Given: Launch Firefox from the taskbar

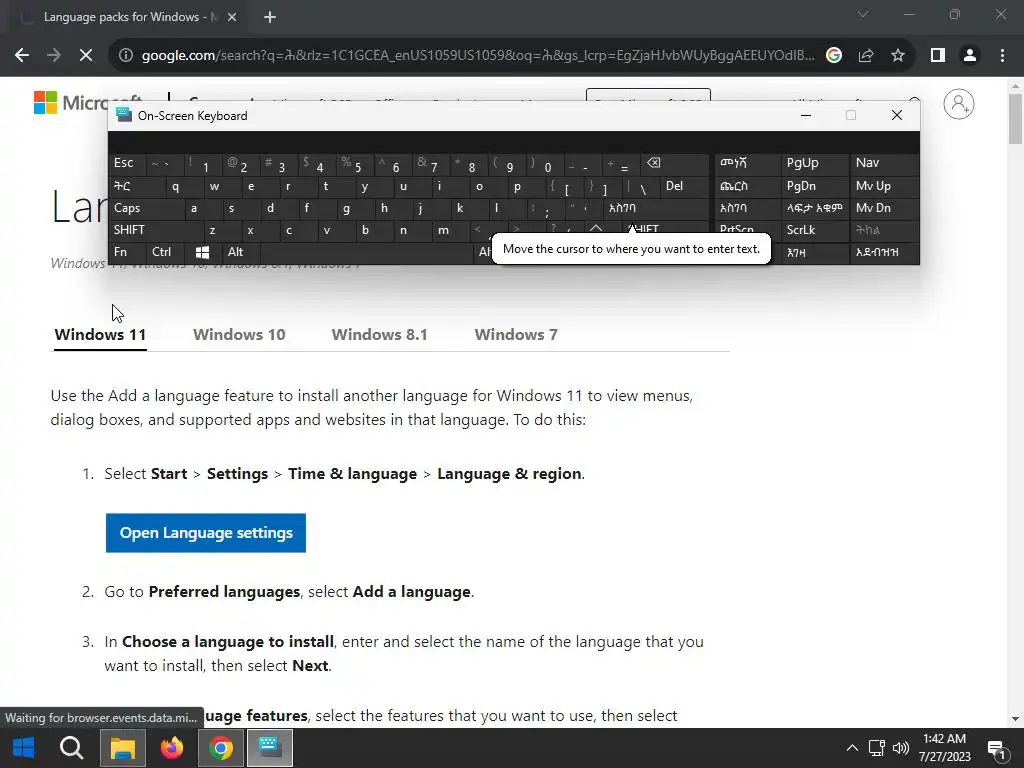Looking at the screenshot, I should [x=172, y=748].
